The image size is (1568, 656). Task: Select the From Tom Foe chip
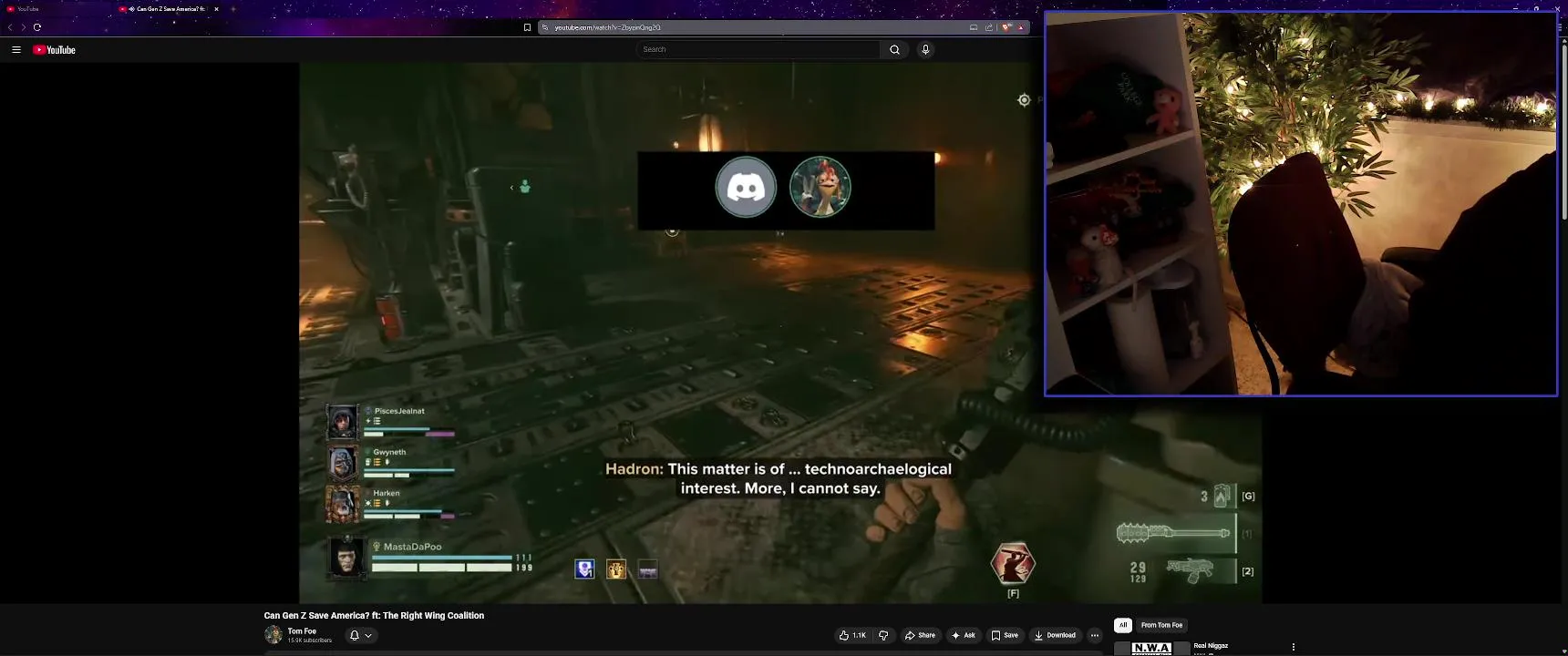[1162, 625]
